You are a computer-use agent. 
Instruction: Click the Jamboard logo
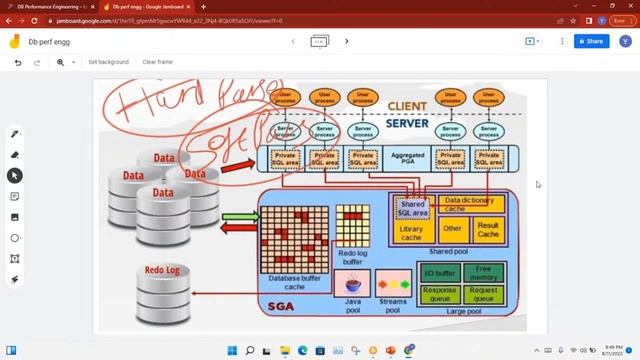pyautogui.click(x=15, y=42)
